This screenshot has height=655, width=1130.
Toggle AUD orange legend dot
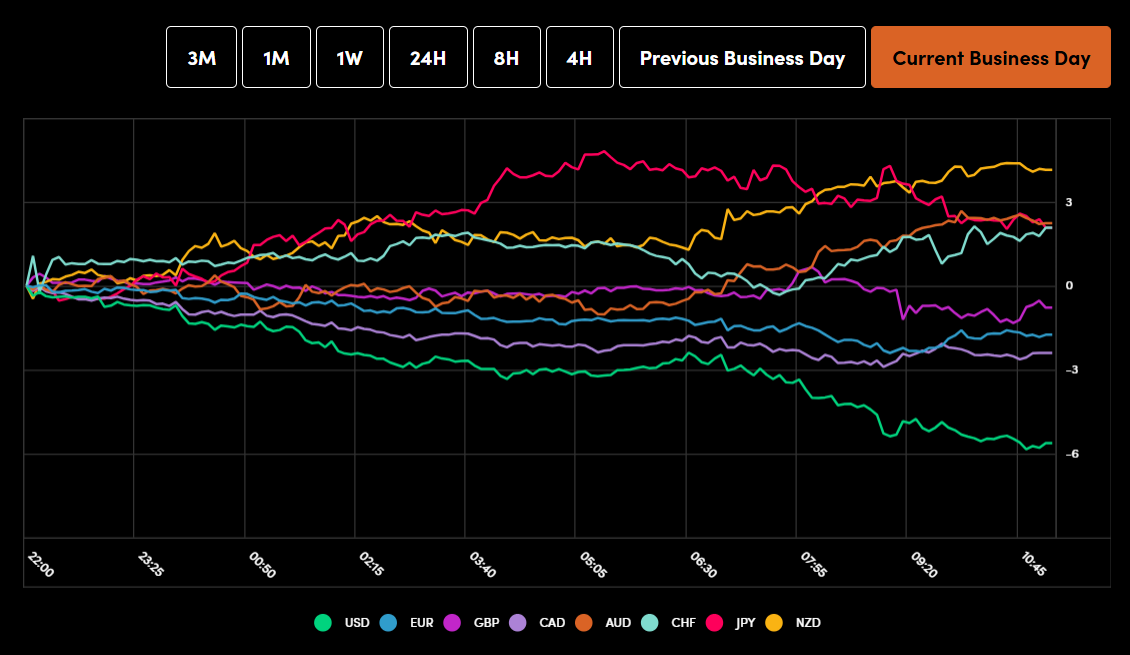[x=584, y=623]
